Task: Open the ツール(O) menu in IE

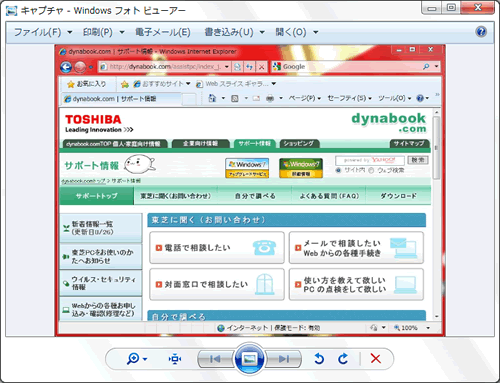Action: click(x=394, y=98)
